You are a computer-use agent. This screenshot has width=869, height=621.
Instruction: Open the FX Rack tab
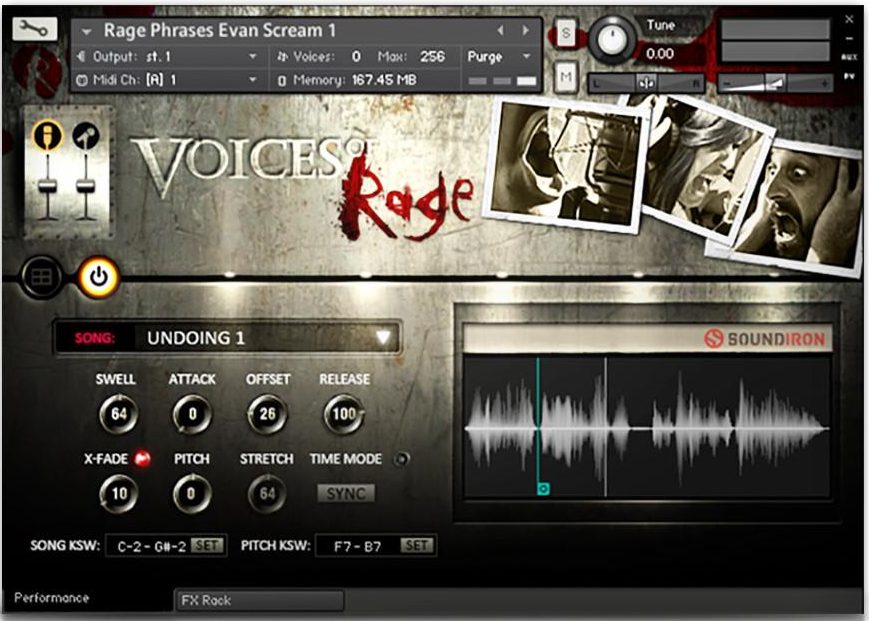coord(259,600)
